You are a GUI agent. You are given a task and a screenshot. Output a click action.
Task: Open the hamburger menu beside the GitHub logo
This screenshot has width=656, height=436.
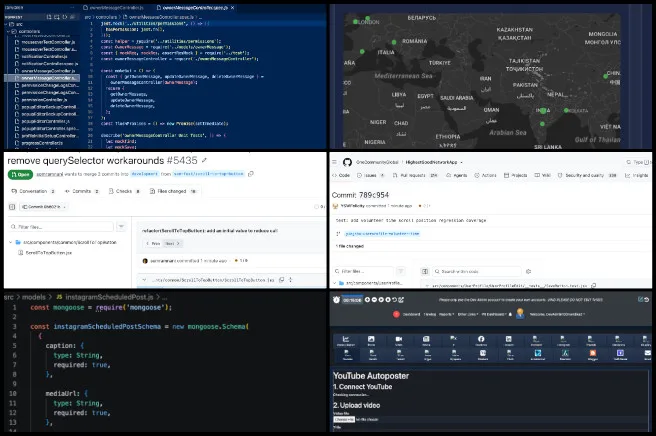(x=335, y=162)
